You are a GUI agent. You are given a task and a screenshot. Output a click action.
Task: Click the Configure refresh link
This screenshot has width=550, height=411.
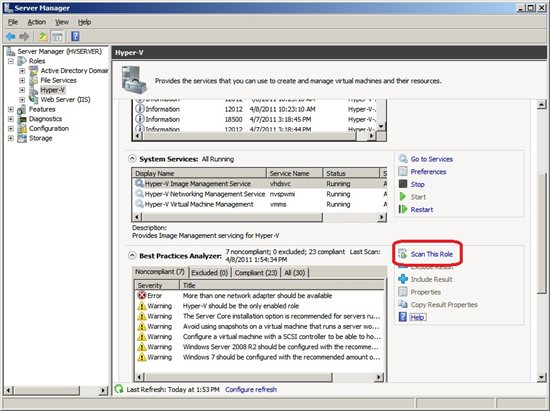tap(251, 389)
